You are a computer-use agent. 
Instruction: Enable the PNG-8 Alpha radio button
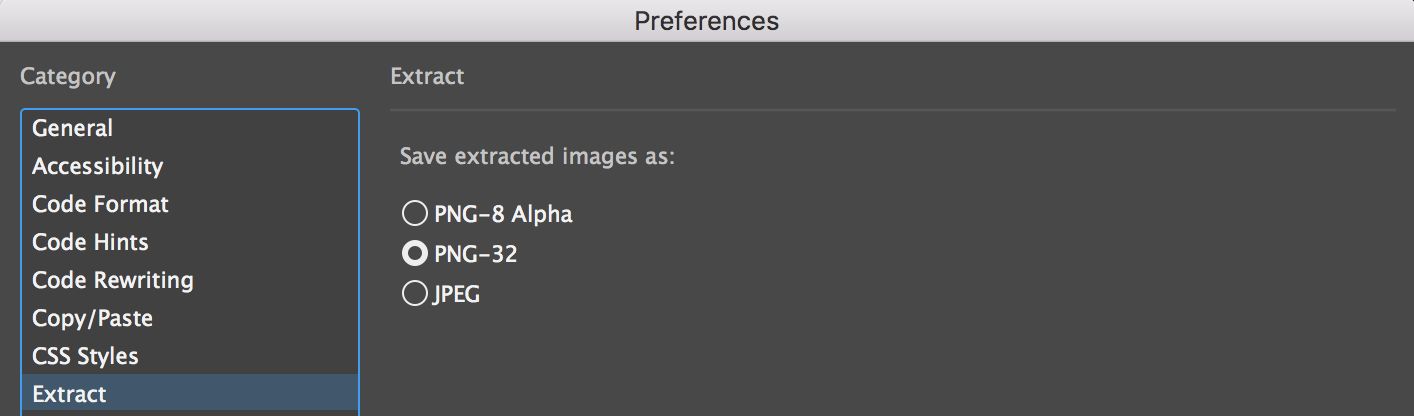(x=413, y=214)
